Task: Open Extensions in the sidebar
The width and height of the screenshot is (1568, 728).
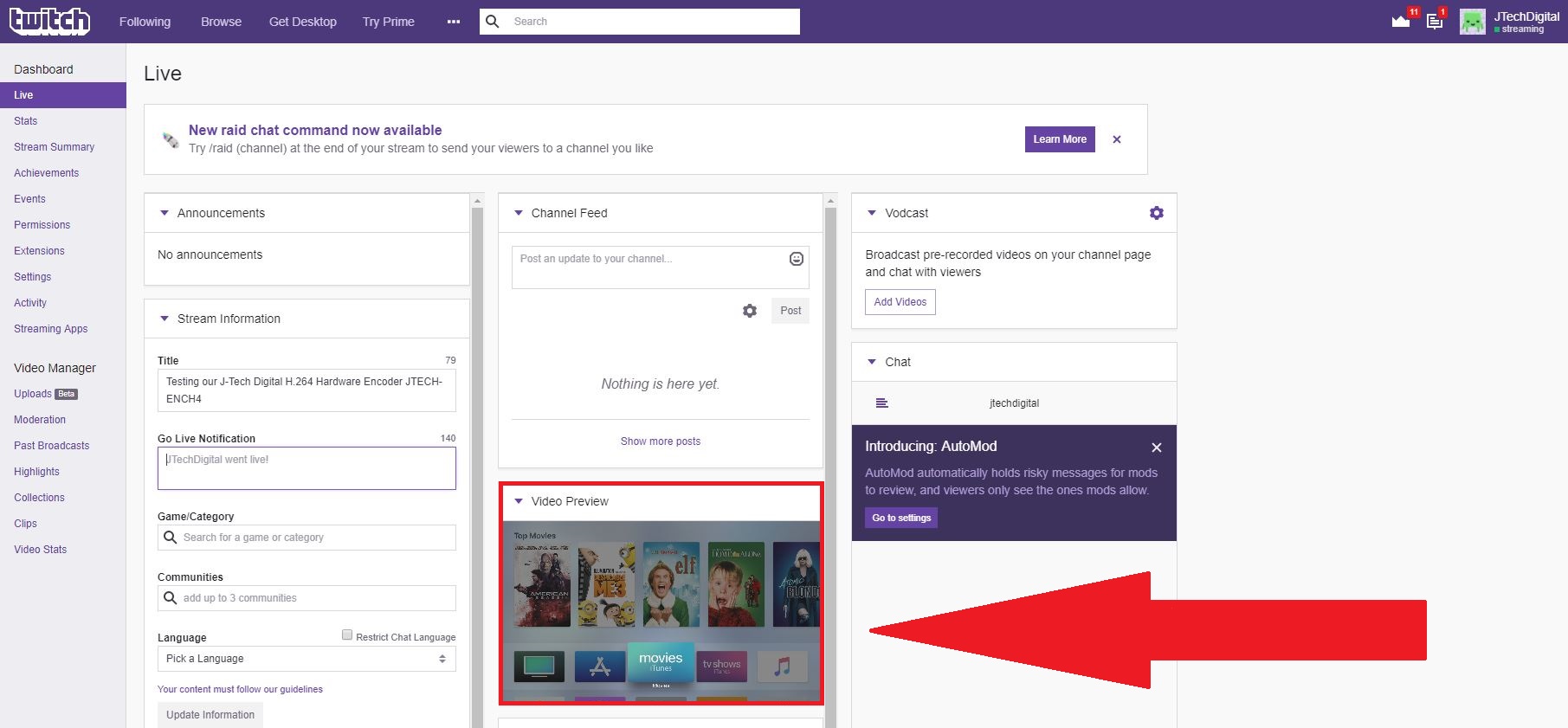Action: (40, 251)
